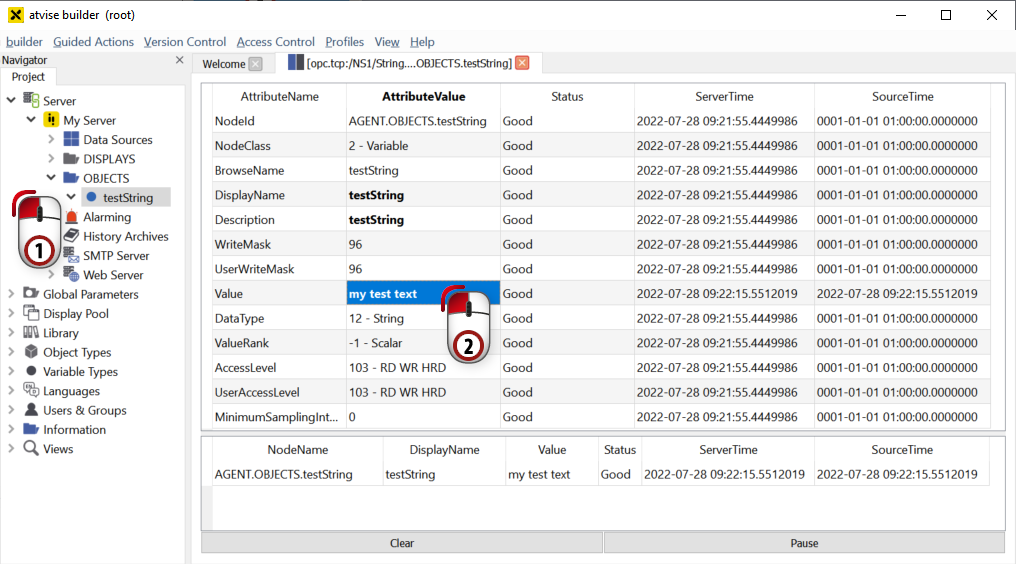Image resolution: width=1016 pixels, height=564 pixels.
Task: Close the Welcome tab
Action: 255,64
